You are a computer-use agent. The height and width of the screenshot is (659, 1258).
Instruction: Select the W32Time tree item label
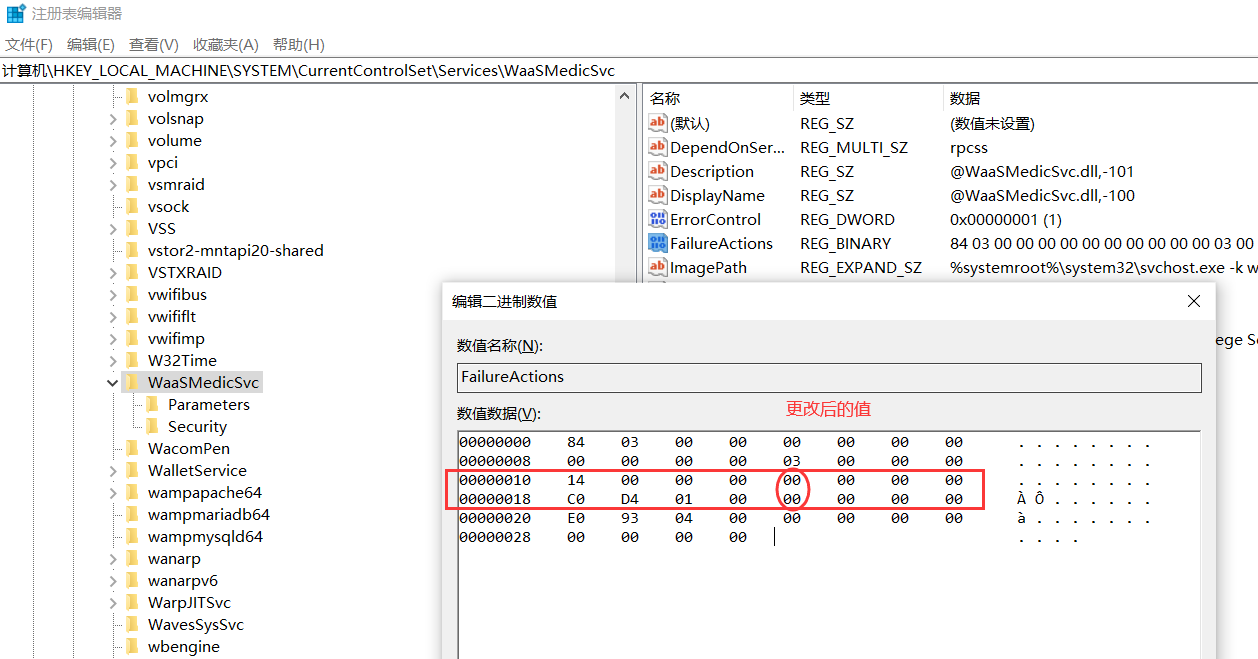click(x=182, y=361)
